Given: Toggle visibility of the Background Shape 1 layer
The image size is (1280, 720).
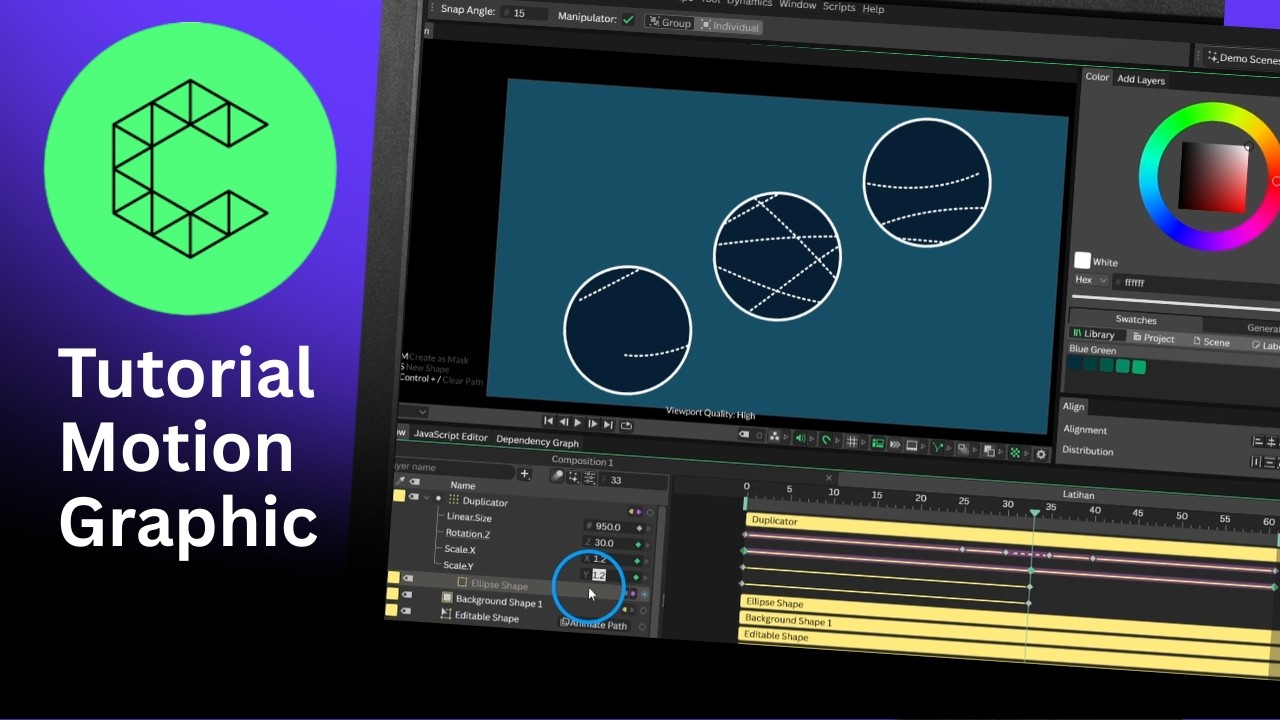Looking at the screenshot, I should point(406,594).
